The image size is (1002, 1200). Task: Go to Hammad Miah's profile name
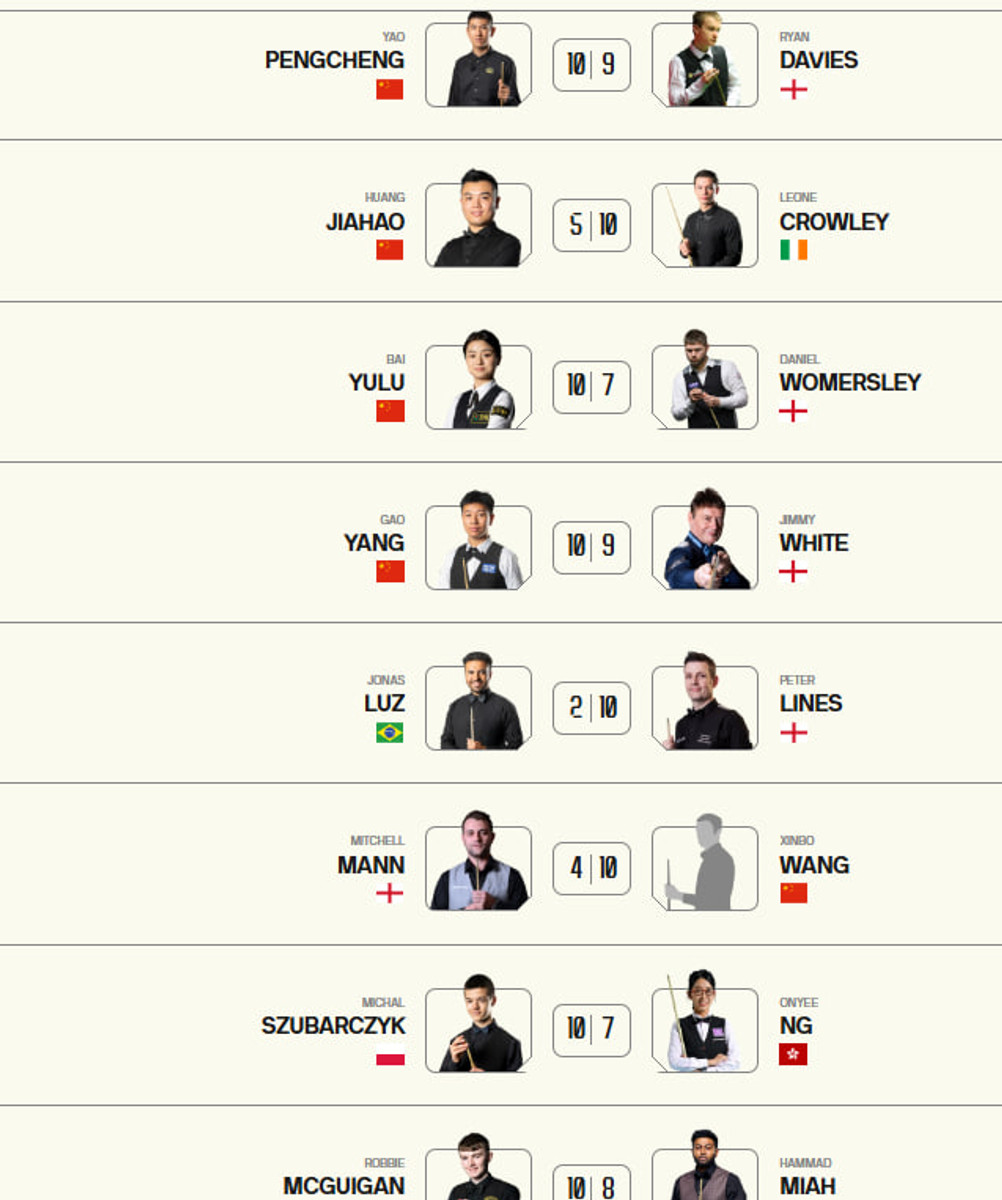coord(807,1186)
